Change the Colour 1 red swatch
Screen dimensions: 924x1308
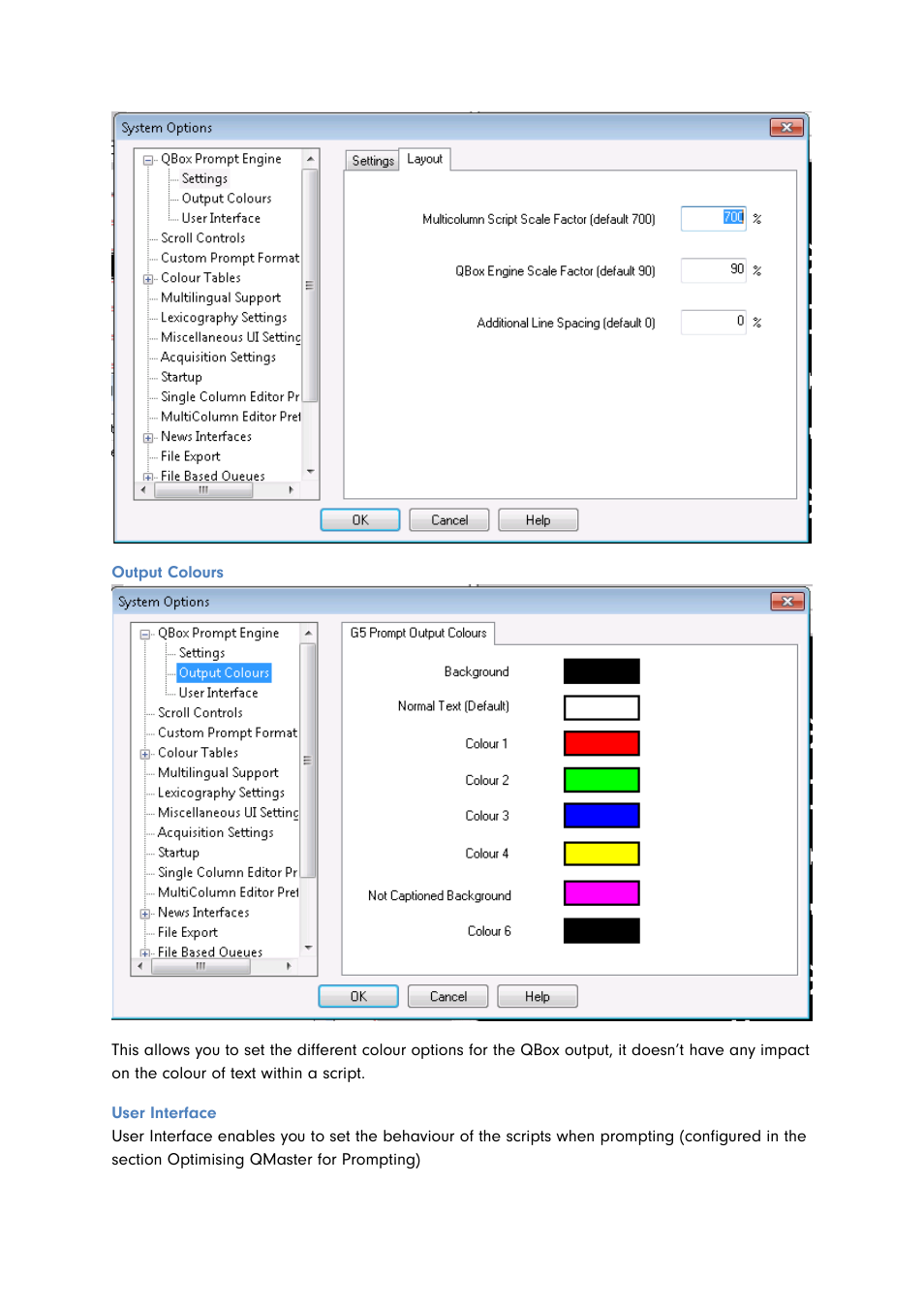601,743
